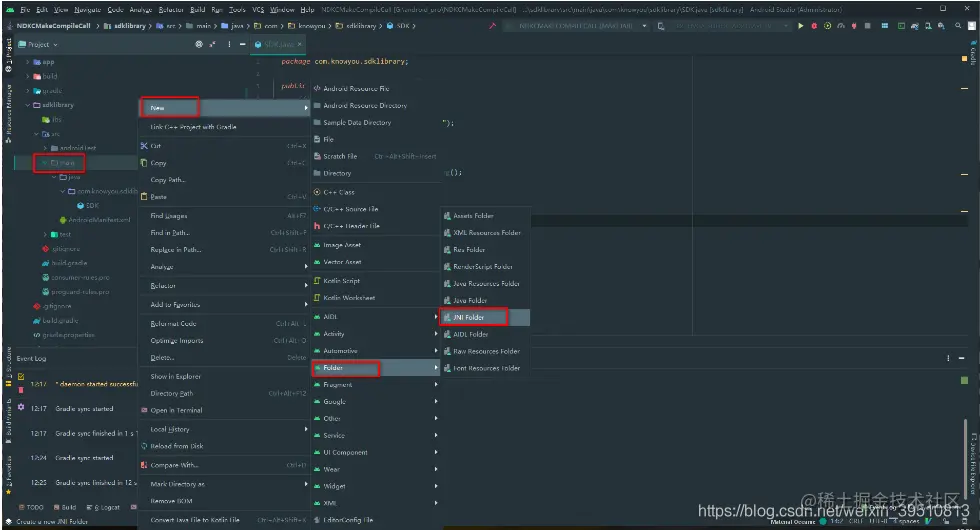The height and width of the screenshot is (530, 980).
Task: Click the Event Log mark-as-read check icon
Action: [x=21, y=376]
